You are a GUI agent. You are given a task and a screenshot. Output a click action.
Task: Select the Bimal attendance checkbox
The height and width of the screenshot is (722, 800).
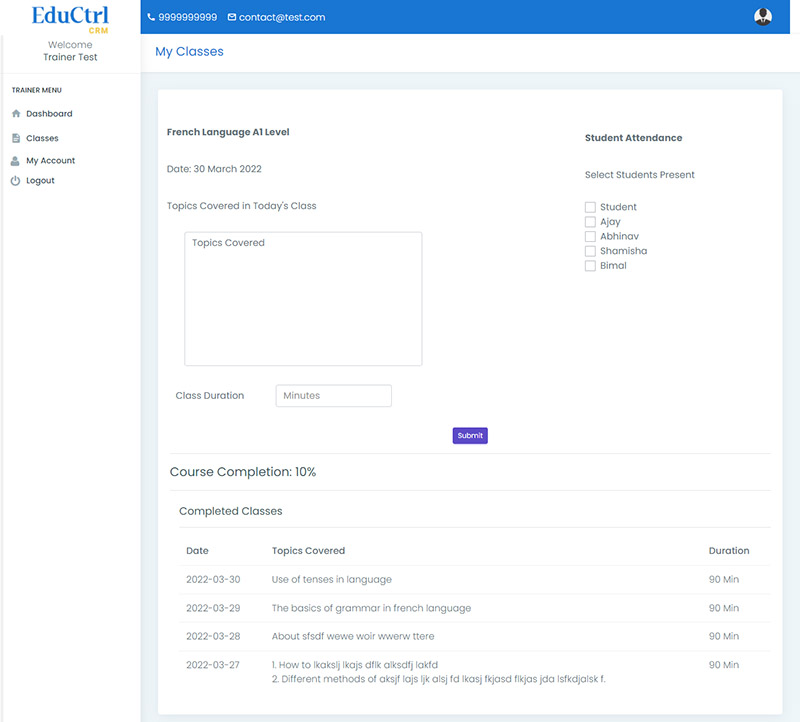(590, 266)
